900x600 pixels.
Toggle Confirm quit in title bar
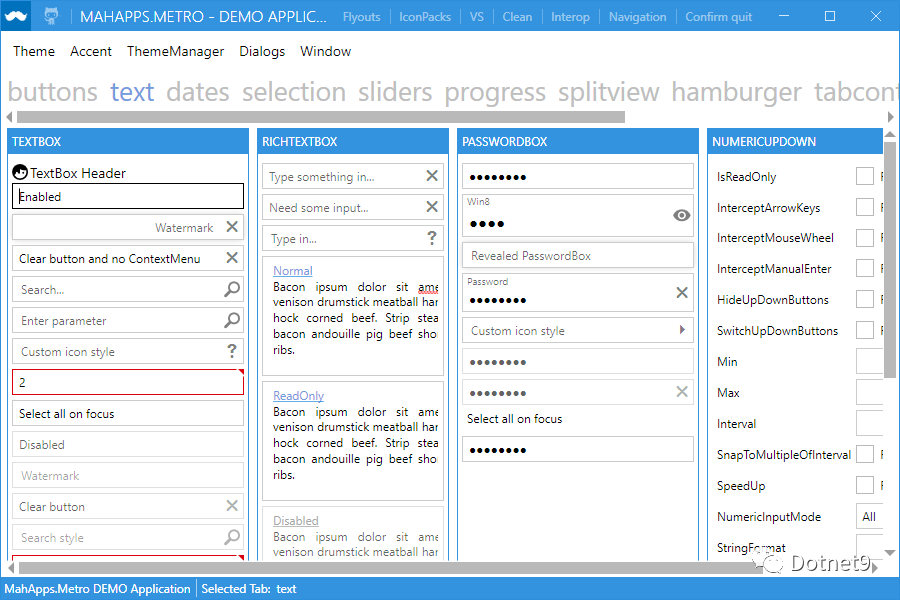click(x=718, y=17)
